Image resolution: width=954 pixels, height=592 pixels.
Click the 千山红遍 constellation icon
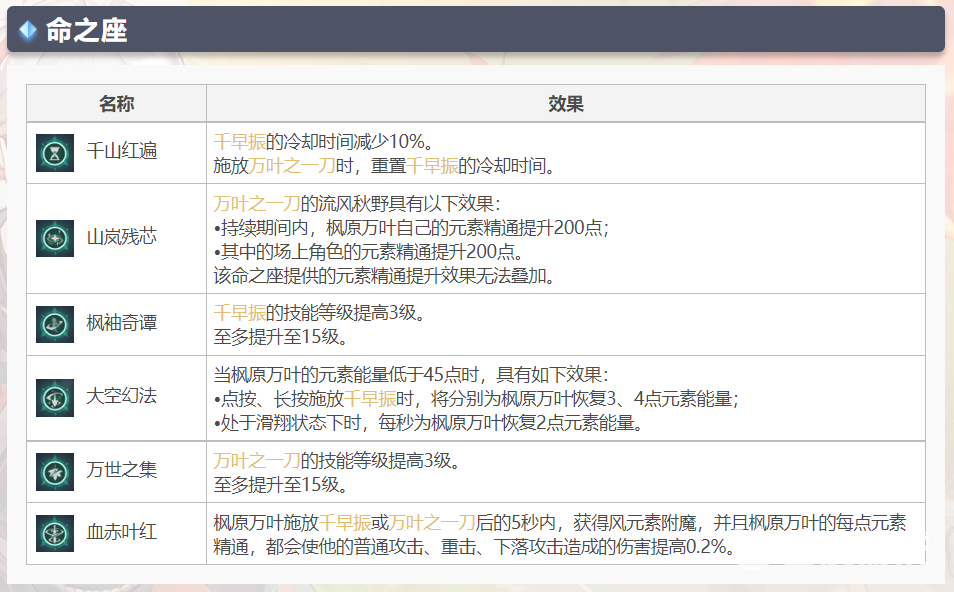pos(55,153)
